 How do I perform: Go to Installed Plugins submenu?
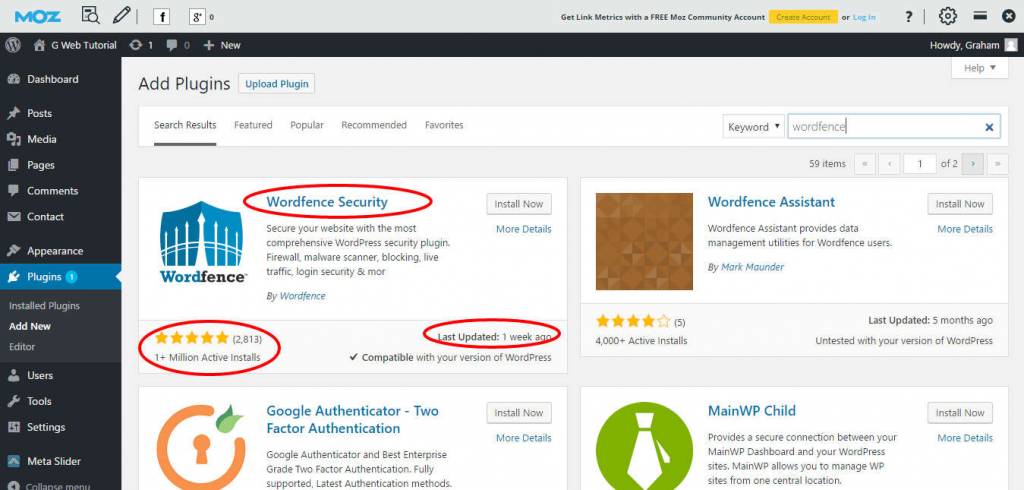[x=44, y=306]
